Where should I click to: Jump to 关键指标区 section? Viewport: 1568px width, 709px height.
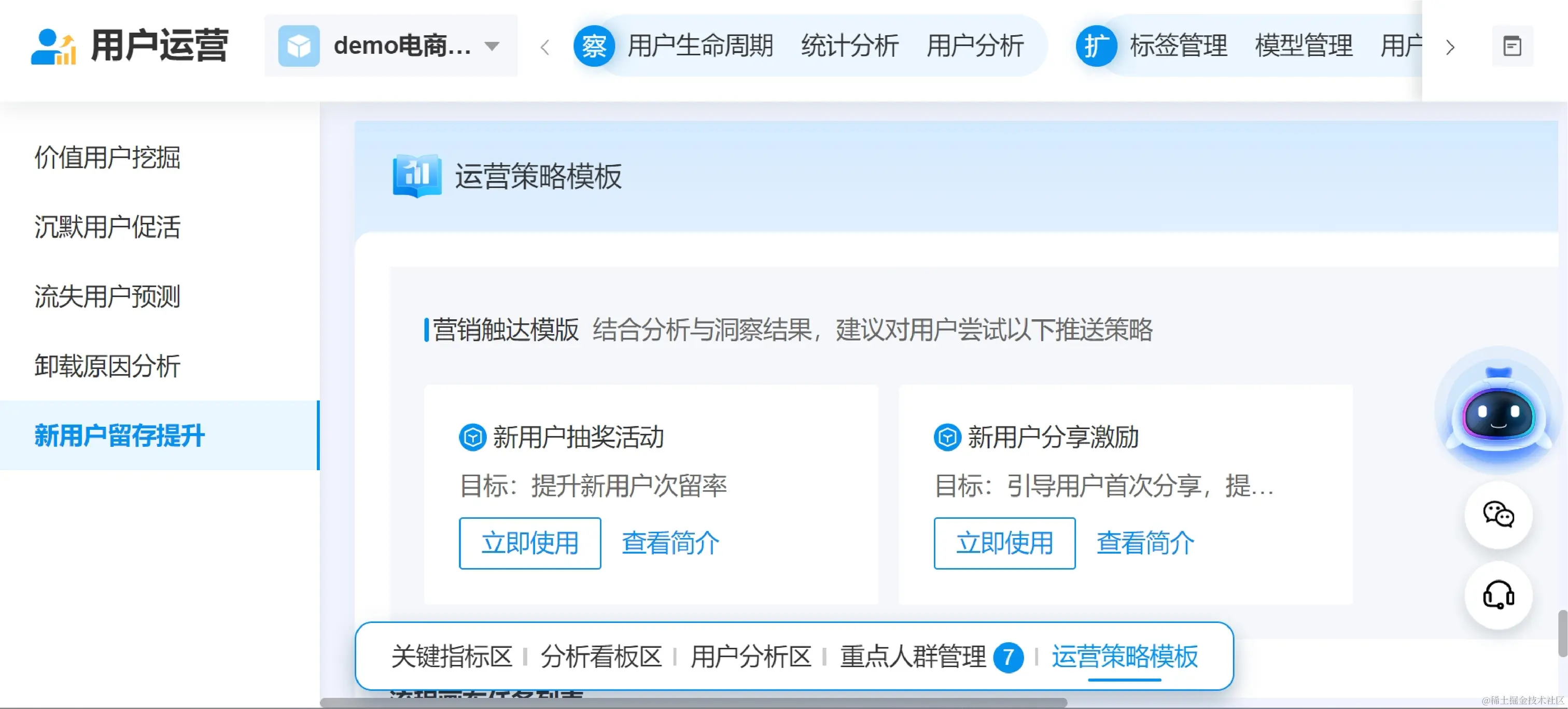tap(452, 657)
